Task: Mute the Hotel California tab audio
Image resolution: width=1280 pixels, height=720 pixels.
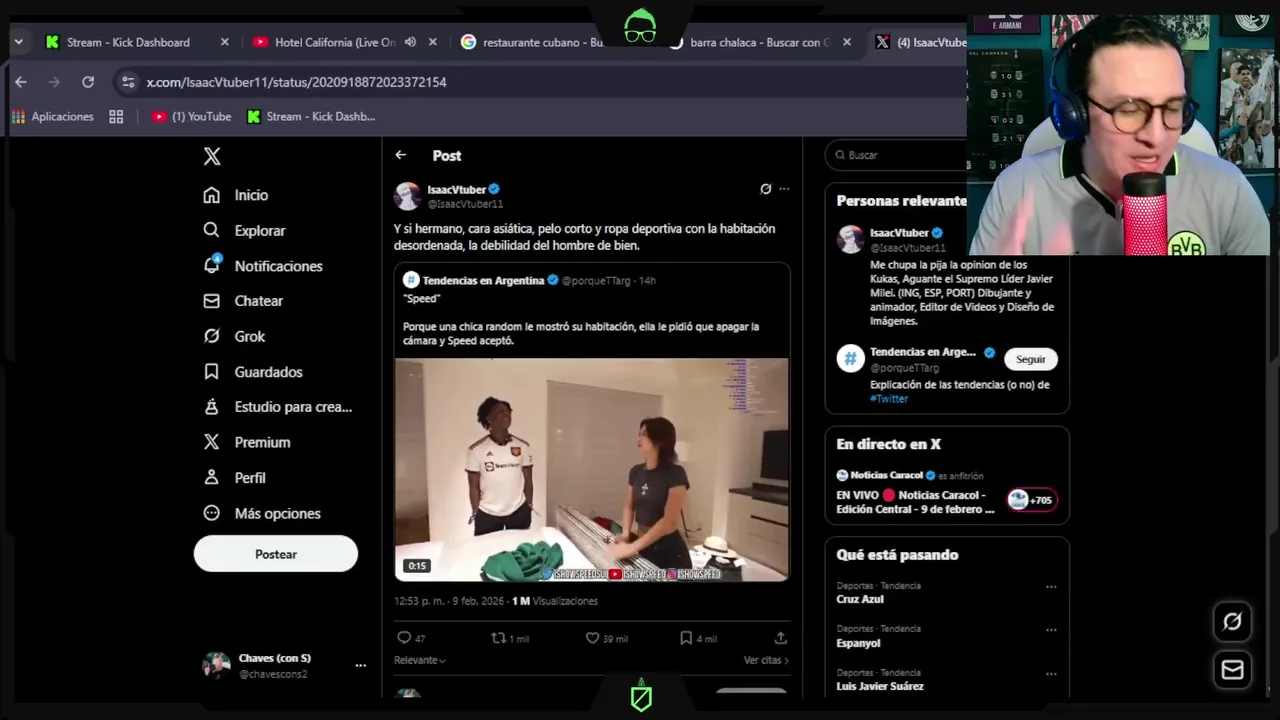Action: 410,42
